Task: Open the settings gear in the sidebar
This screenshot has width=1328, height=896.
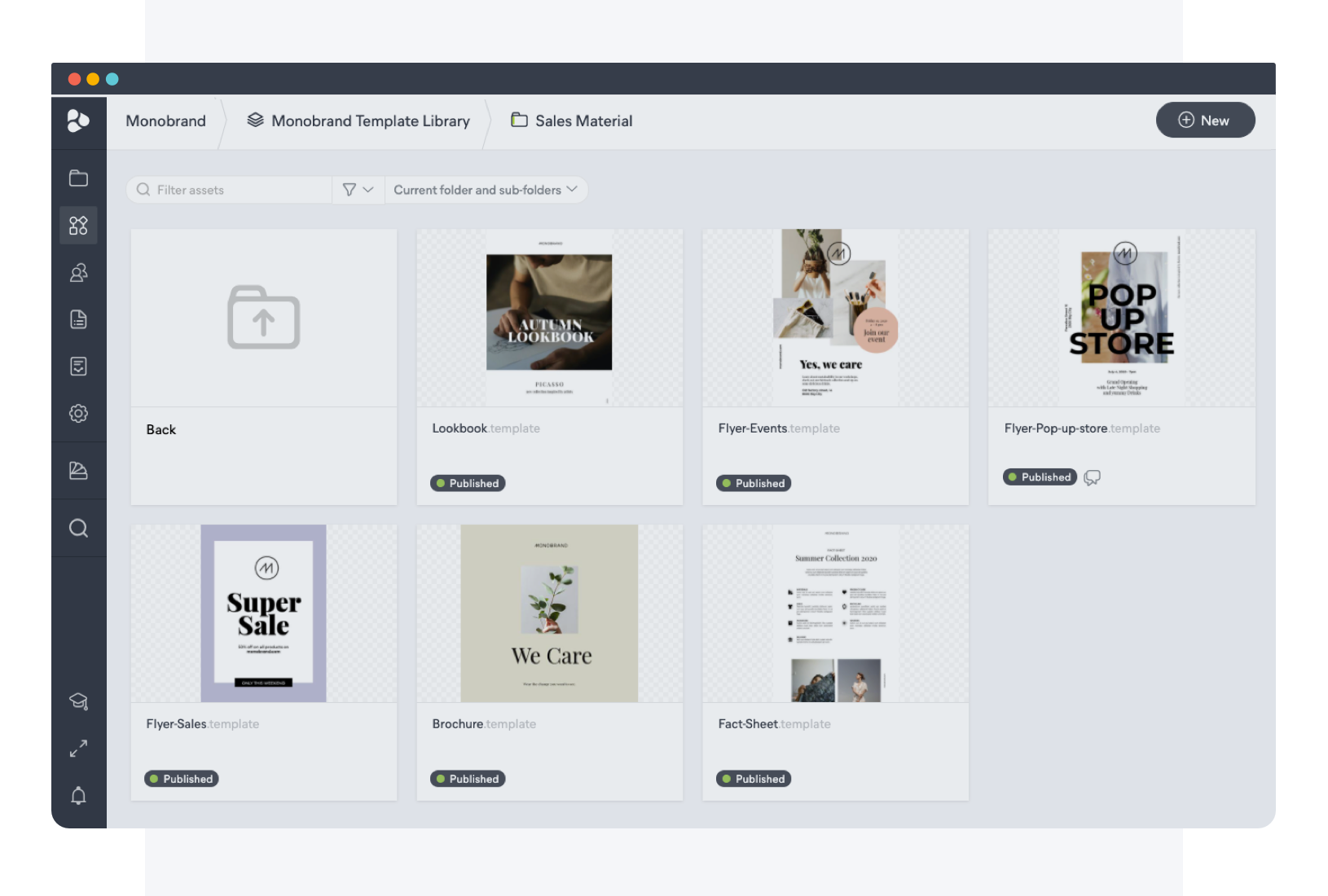Action: click(x=78, y=414)
